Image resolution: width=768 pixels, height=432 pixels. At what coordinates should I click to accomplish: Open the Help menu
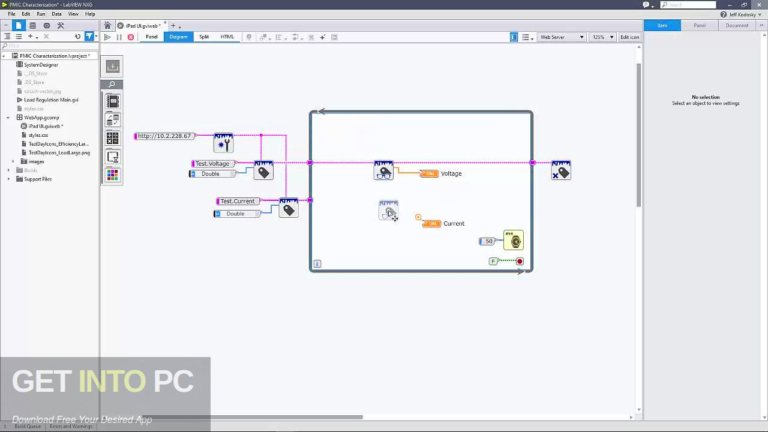coord(90,14)
